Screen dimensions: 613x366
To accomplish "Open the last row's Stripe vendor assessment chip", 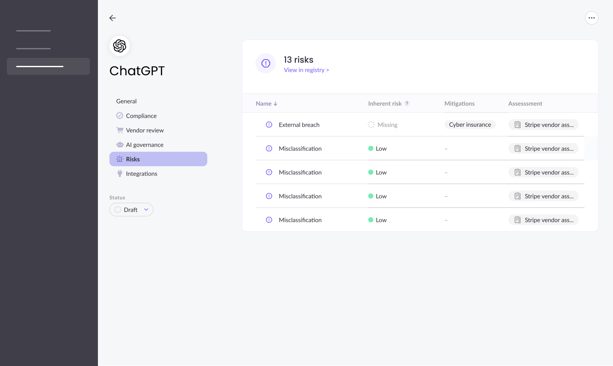I will point(543,220).
